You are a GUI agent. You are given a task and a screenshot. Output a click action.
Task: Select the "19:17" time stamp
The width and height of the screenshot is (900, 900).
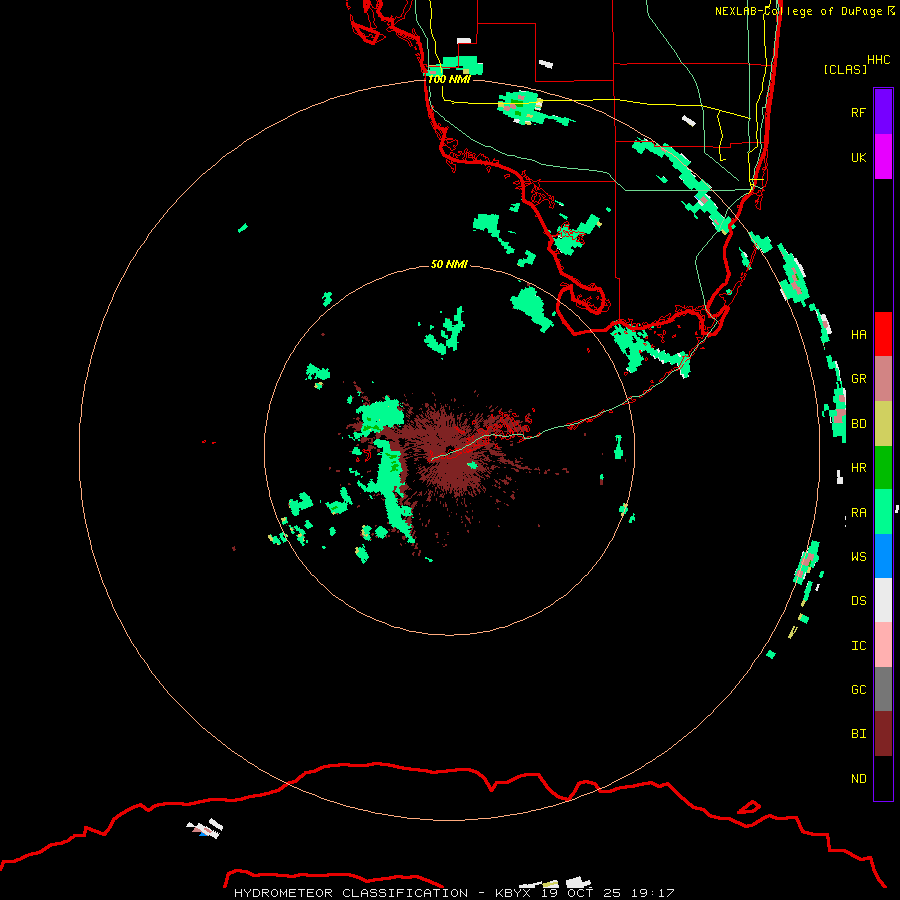pos(652,893)
